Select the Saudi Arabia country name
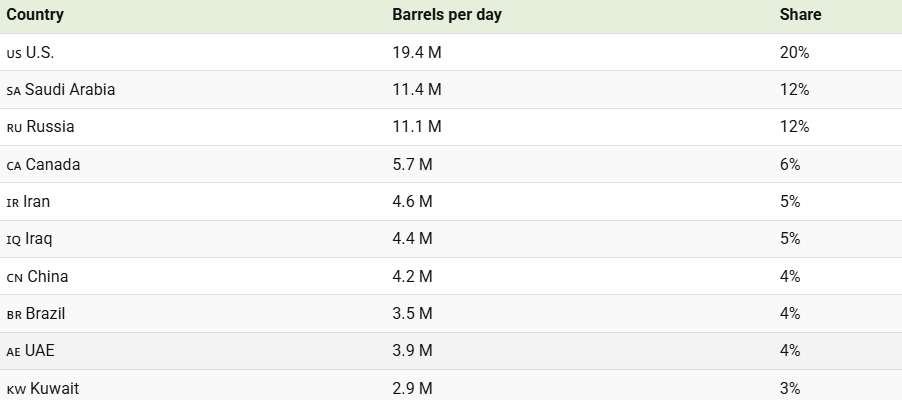 point(70,90)
